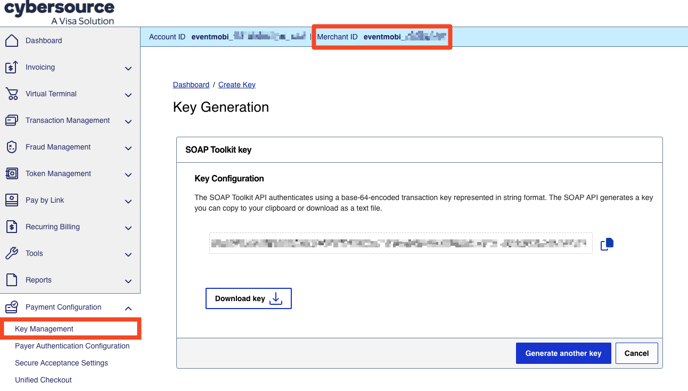Expand the Tools chevron

(x=128, y=255)
